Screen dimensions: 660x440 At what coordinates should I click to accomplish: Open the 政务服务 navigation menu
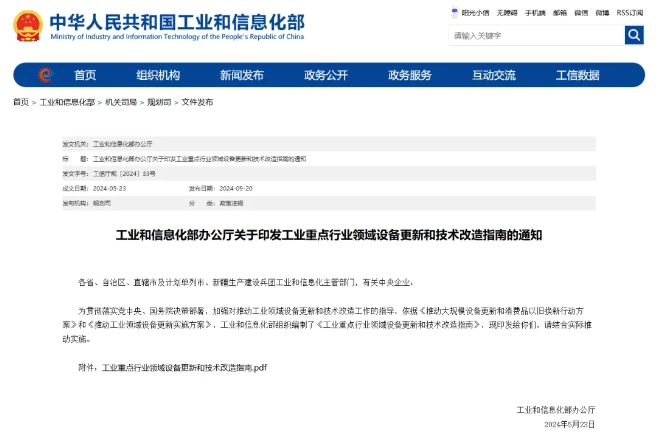(x=410, y=75)
